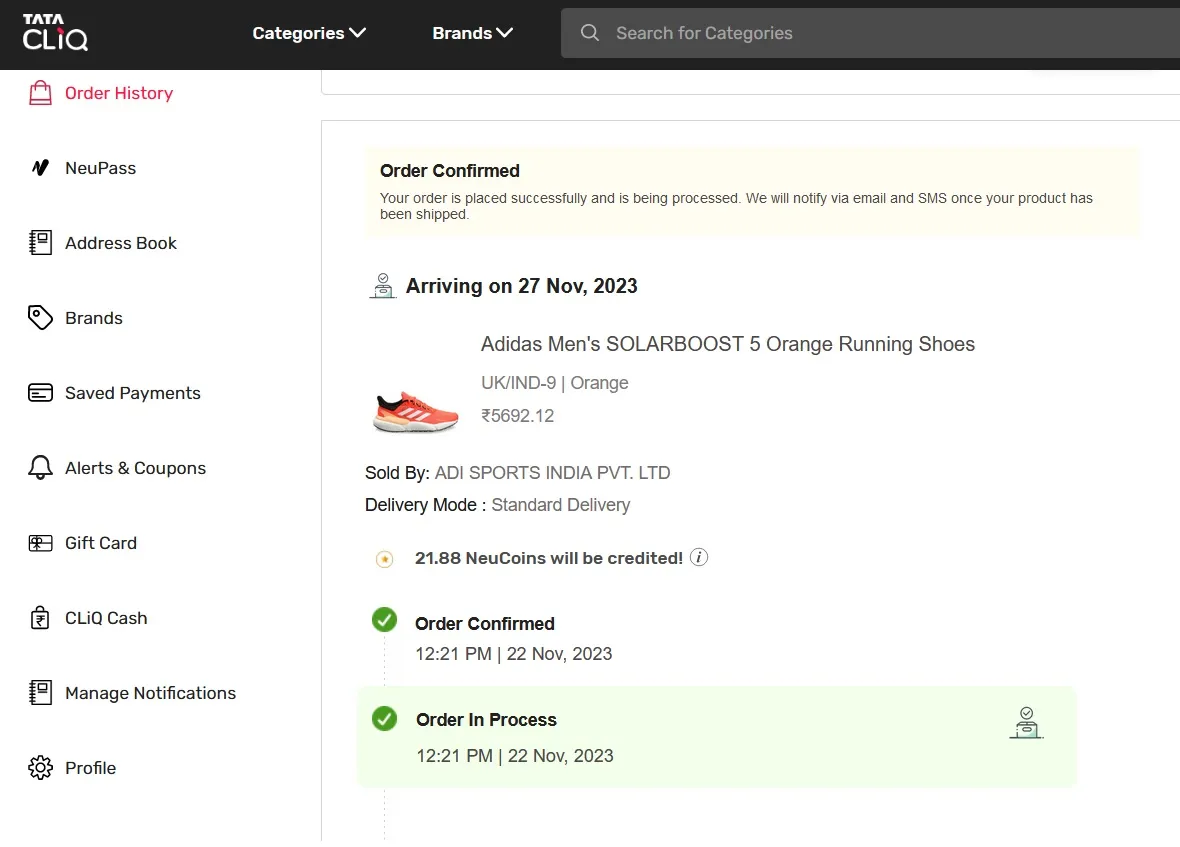
Task: Click the package icon in Order In Process row
Action: [x=1026, y=723]
